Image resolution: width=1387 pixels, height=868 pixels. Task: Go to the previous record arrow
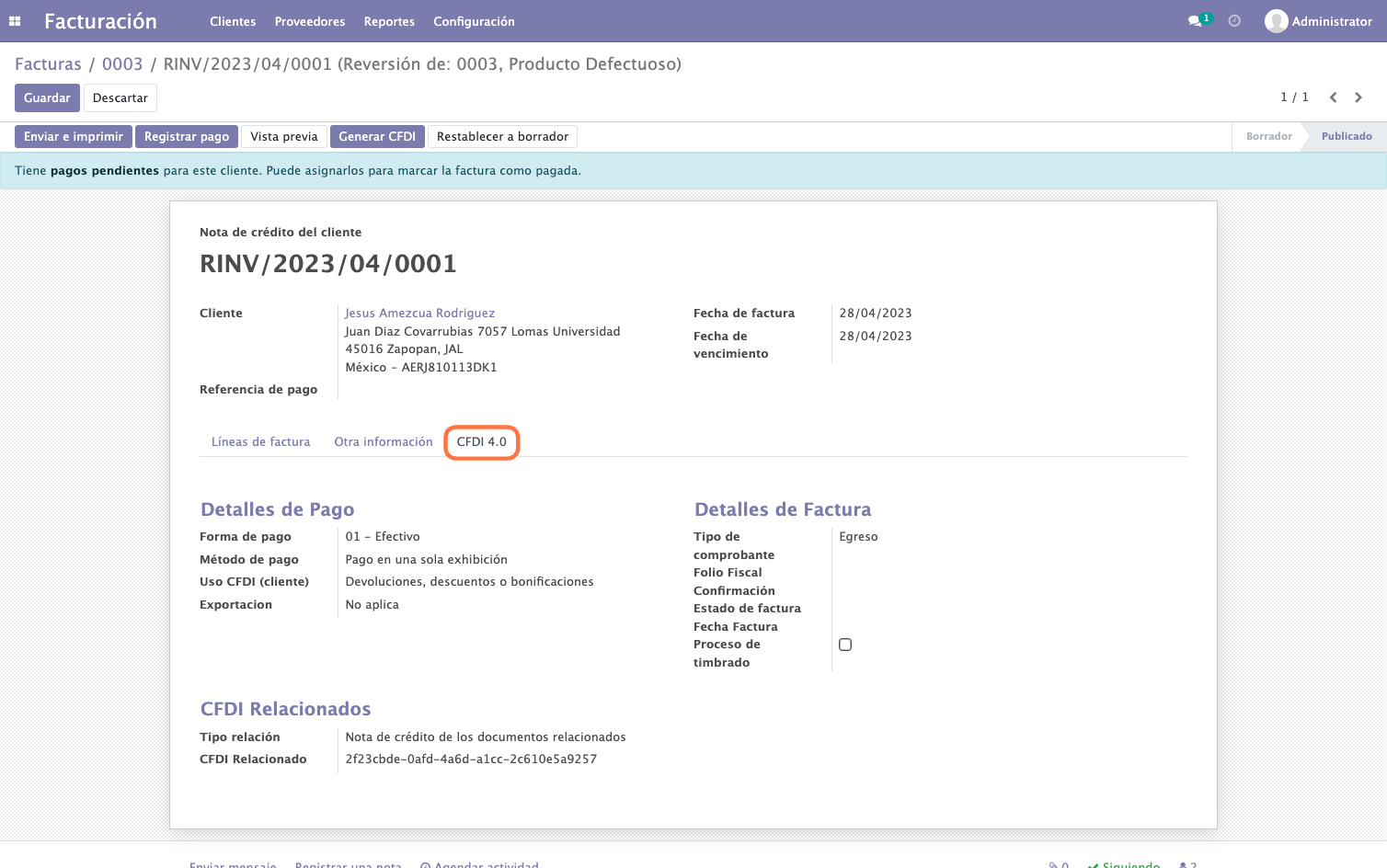pyautogui.click(x=1333, y=97)
